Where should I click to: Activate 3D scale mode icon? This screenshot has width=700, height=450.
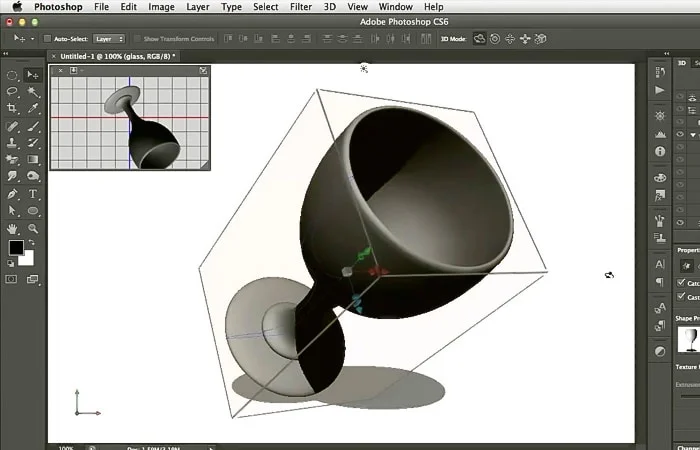[x=540, y=39]
